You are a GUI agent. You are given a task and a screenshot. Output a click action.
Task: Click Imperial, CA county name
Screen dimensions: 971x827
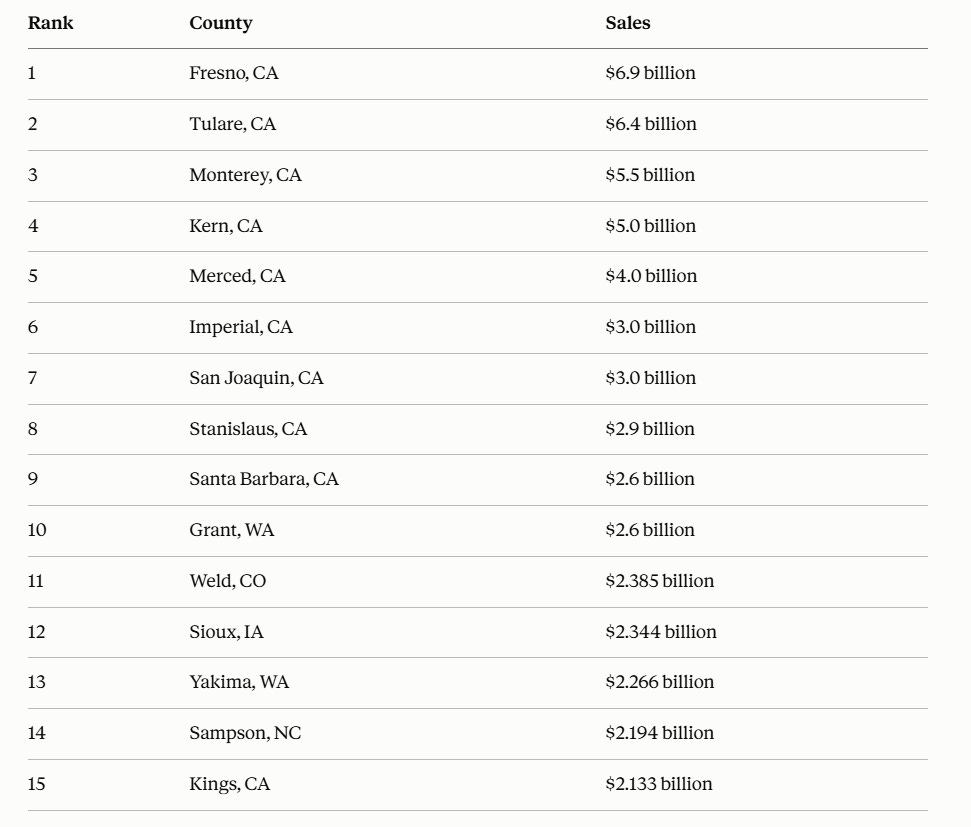pos(240,327)
